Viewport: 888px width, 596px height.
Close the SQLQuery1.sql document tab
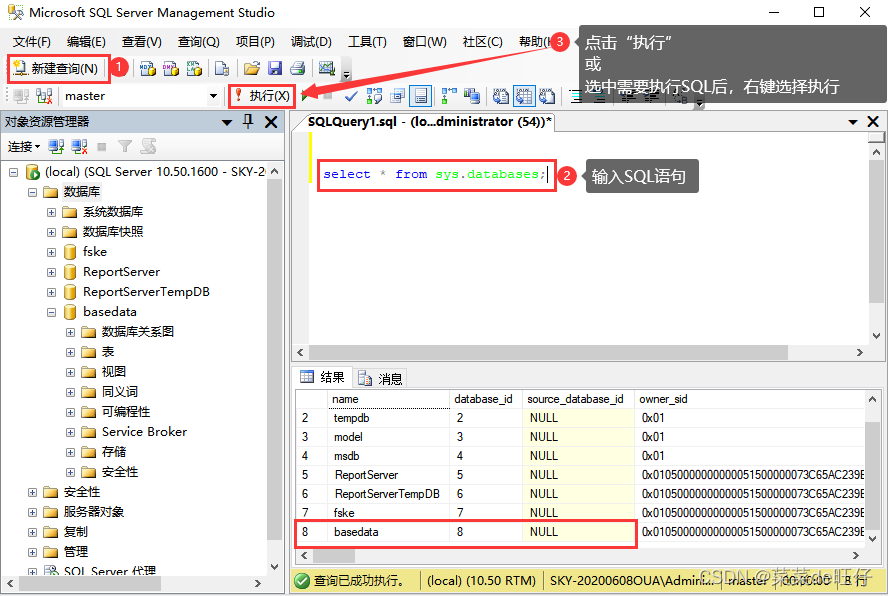pyautogui.click(x=873, y=122)
